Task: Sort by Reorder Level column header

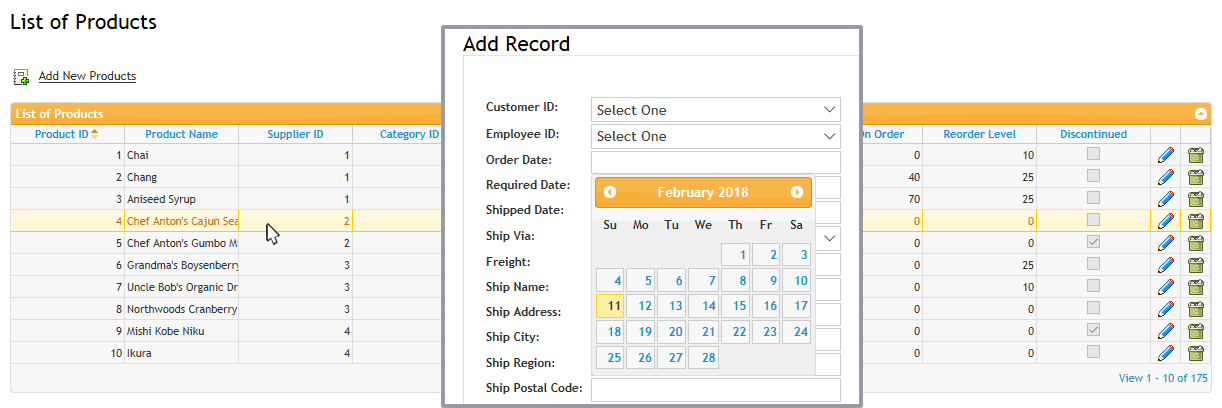Action: tap(979, 134)
